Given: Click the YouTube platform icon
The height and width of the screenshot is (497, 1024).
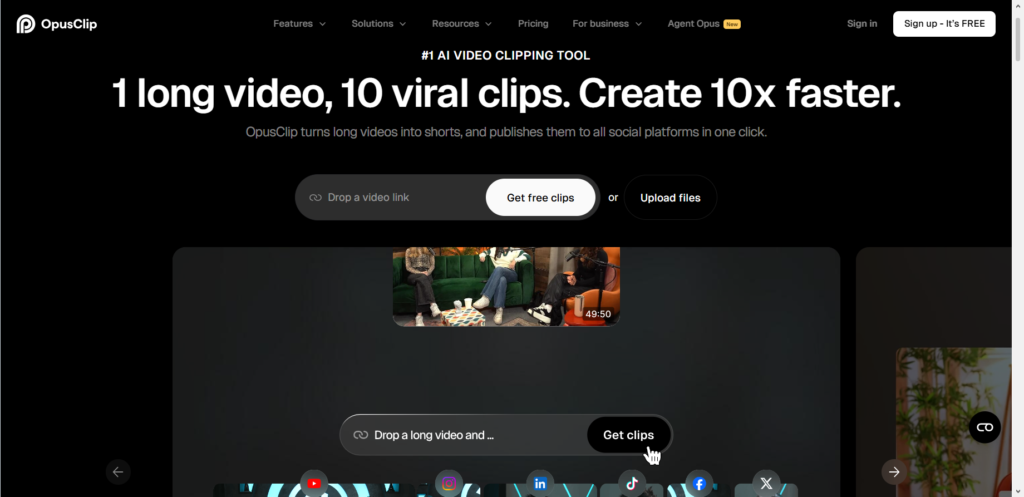Looking at the screenshot, I should tap(314, 483).
